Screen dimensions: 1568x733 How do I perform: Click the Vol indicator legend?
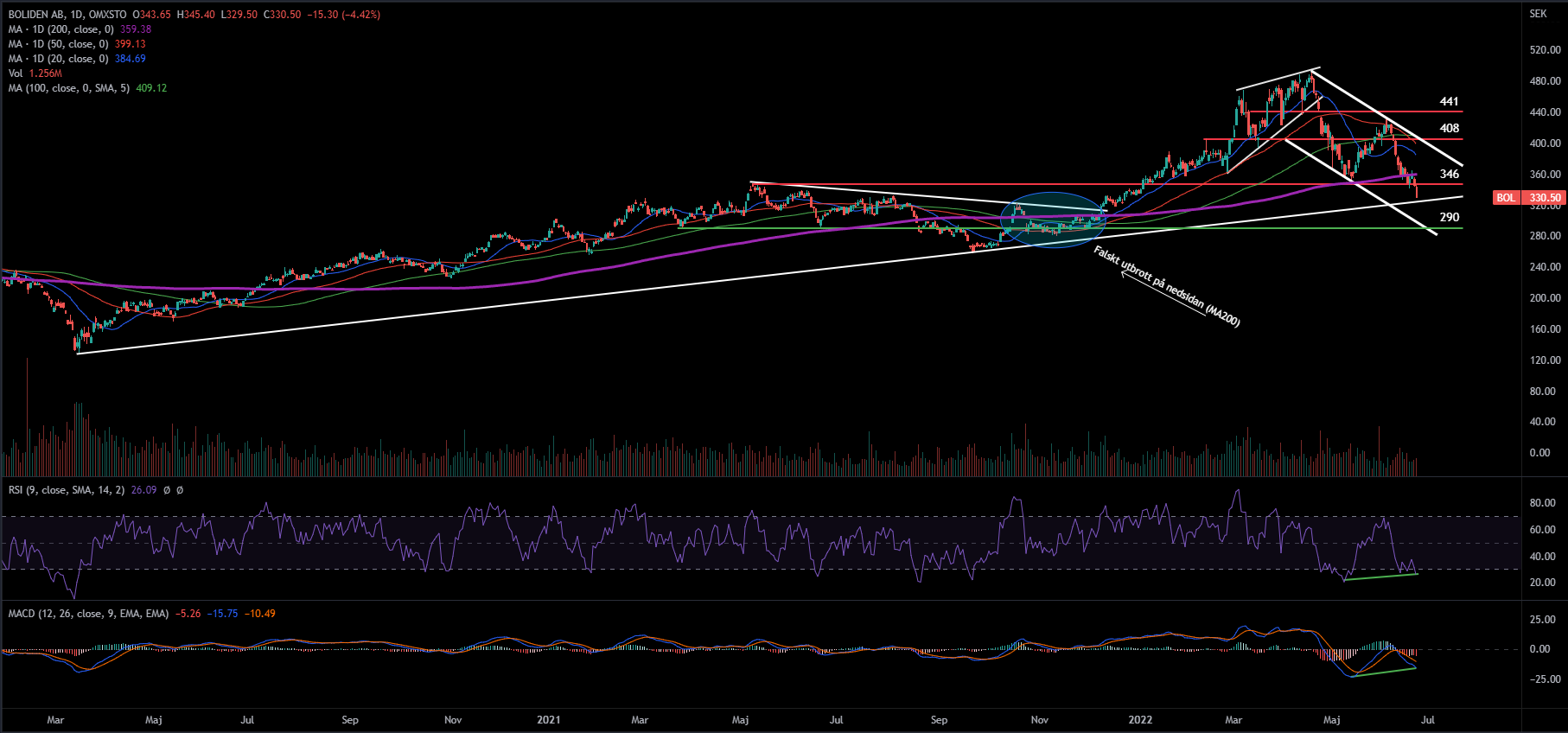pyautogui.click(x=16, y=73)
